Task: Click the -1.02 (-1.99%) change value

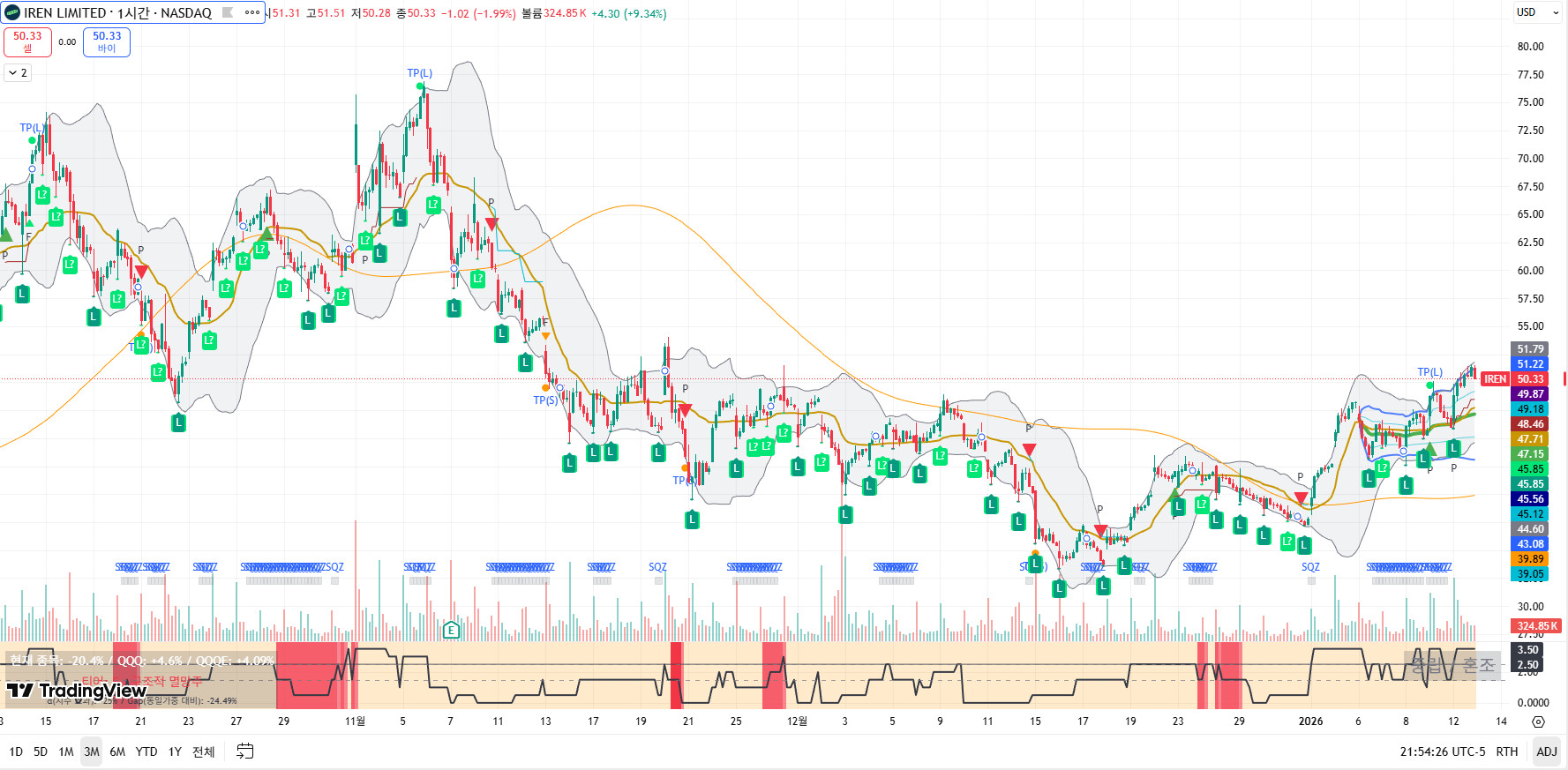Action: pyautogui.click(x=478, y=13)
